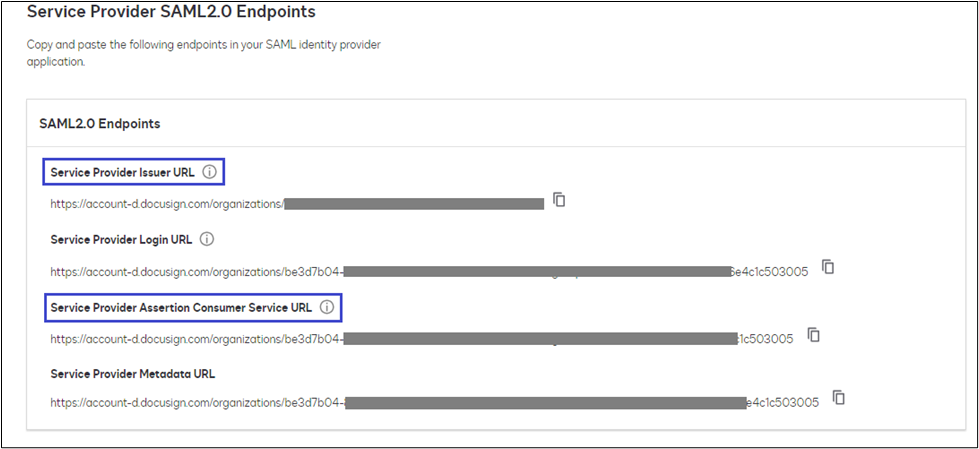Click the Service Provider Metadata URL label
979x449 pixels.
click(x=133, y=374)
